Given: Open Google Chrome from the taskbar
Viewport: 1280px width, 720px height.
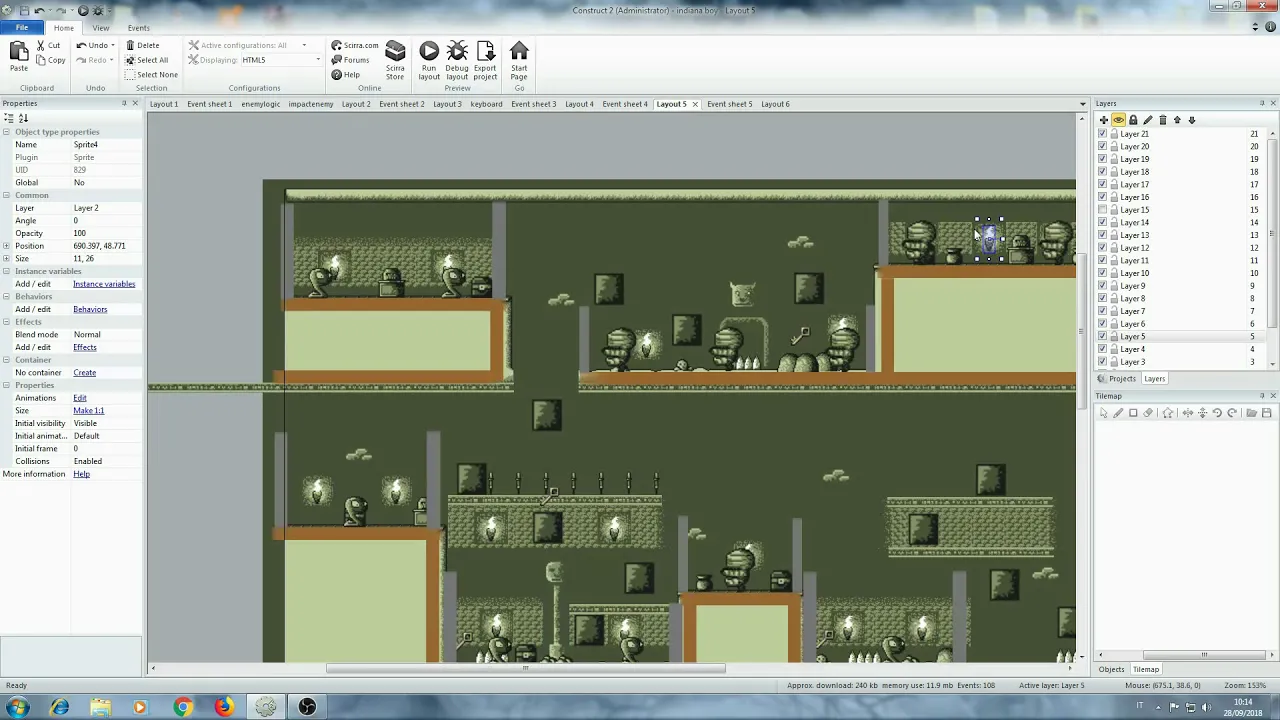Looking at the screenshot, I should [x=182, y=707].
